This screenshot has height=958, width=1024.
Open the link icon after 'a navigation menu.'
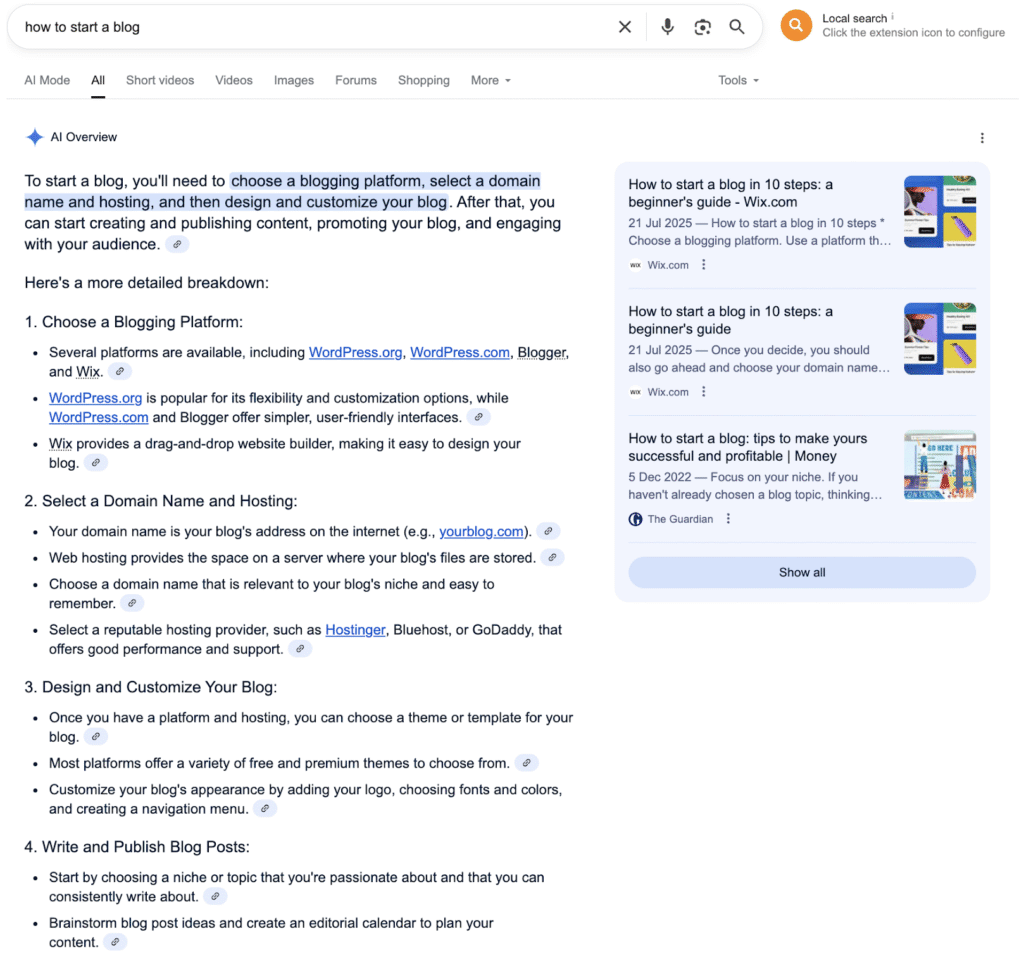coord(265,808)
